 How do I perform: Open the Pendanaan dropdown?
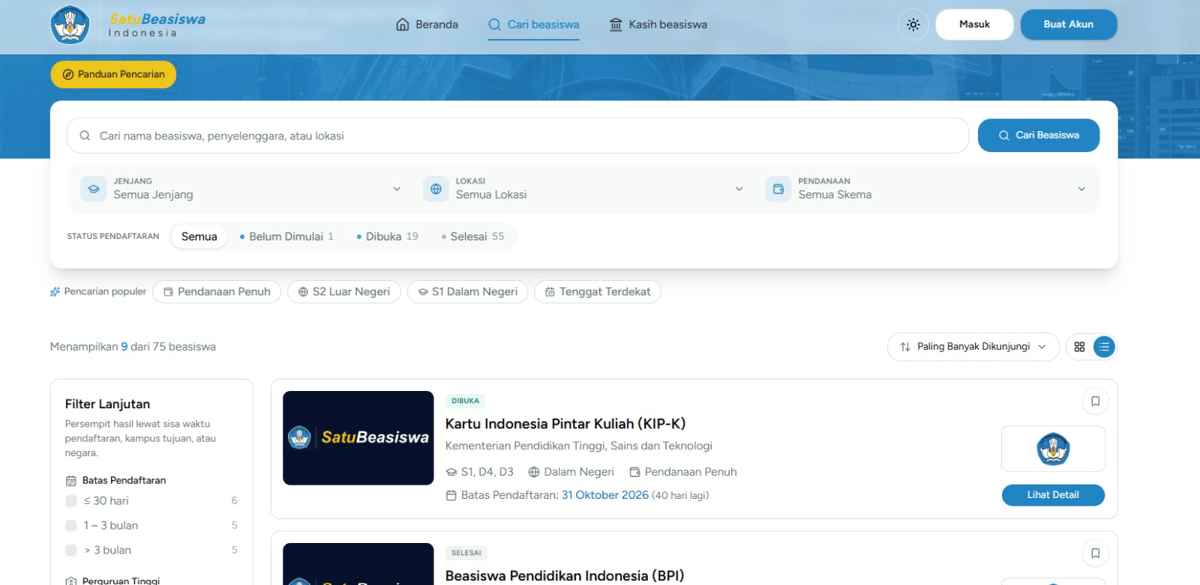926,189
